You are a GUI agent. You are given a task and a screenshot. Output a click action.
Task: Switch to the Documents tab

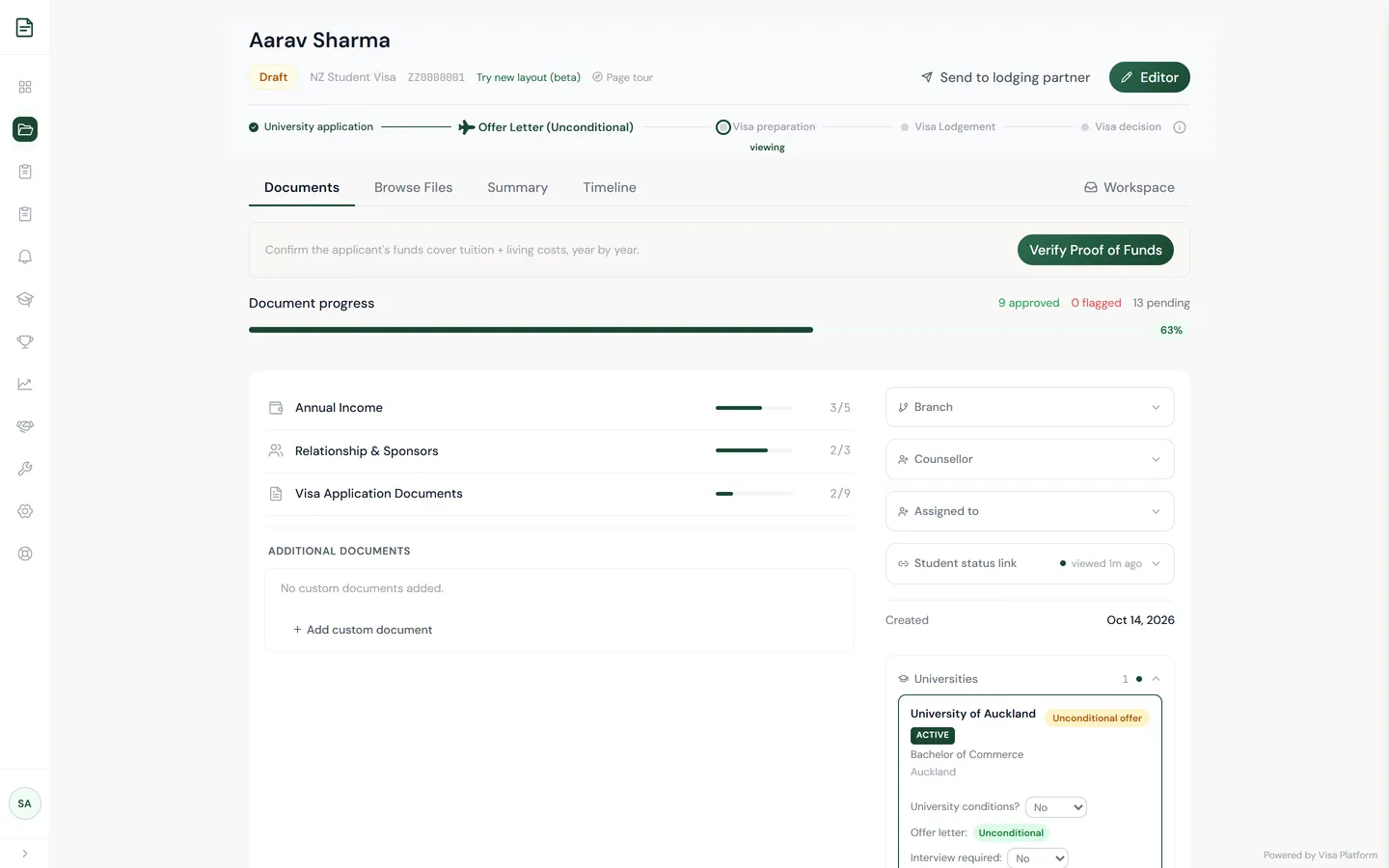point(302,187)
